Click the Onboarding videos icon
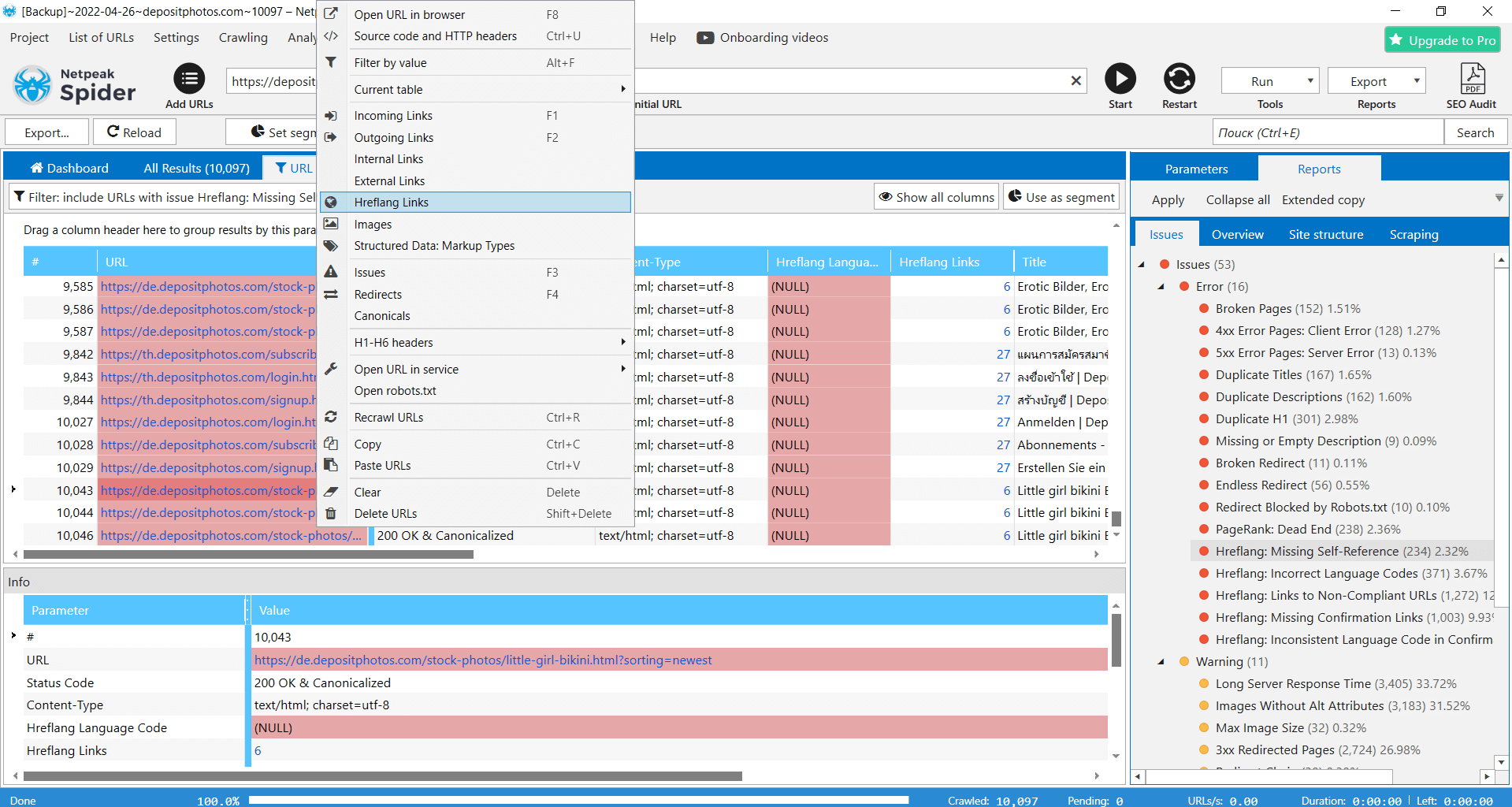Screen dimensions: 1512x807 pyautogui.click(x=705, y=38)
